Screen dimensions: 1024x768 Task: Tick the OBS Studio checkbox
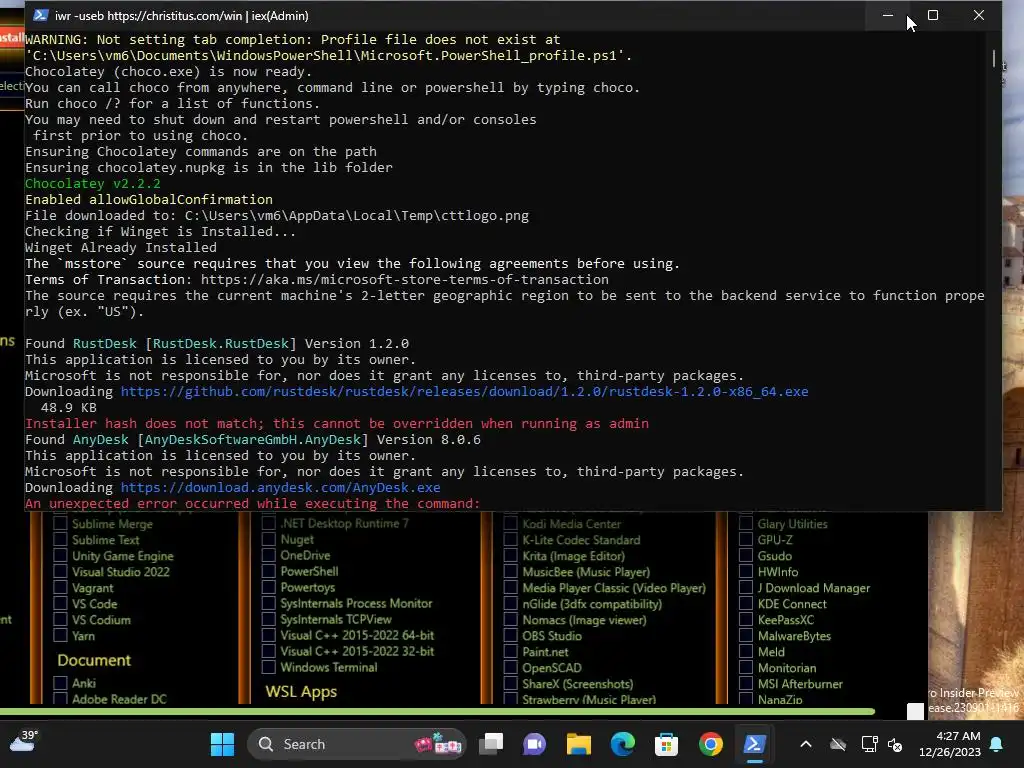point(511,635)
